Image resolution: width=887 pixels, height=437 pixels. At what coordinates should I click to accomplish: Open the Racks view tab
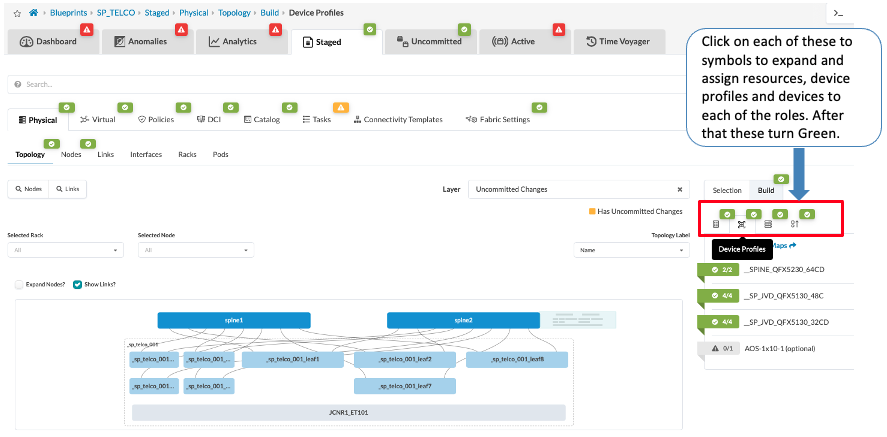(187, 154)
